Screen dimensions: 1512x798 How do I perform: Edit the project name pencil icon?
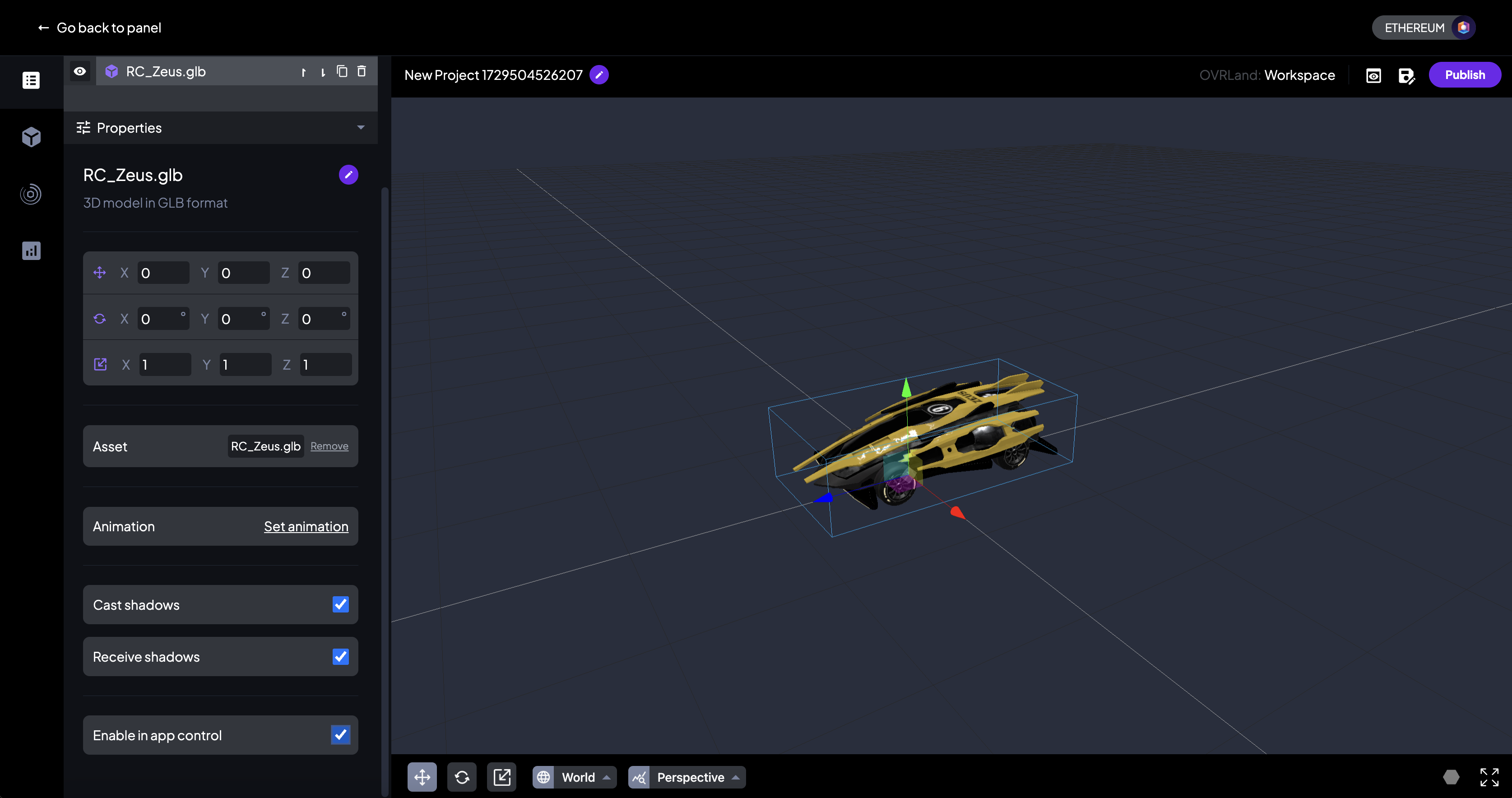pyautogui.click(x=599, y=75)
